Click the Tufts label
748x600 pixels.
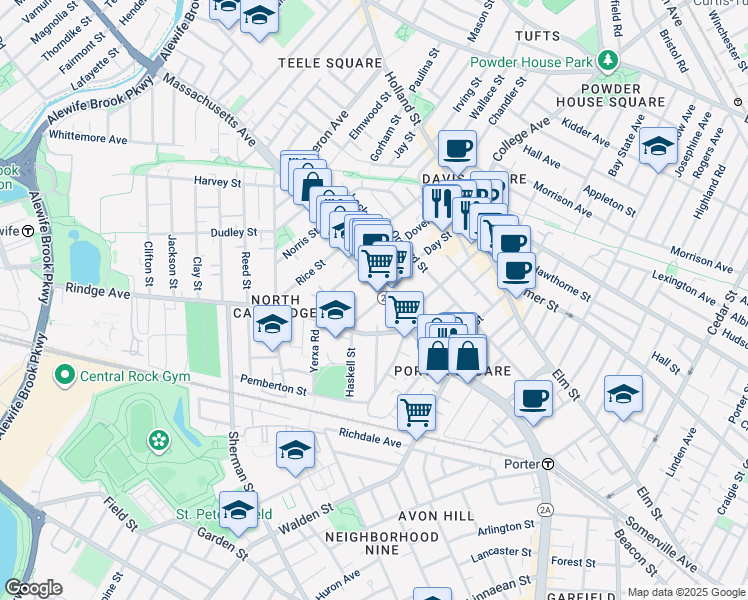tap(538, 36)
